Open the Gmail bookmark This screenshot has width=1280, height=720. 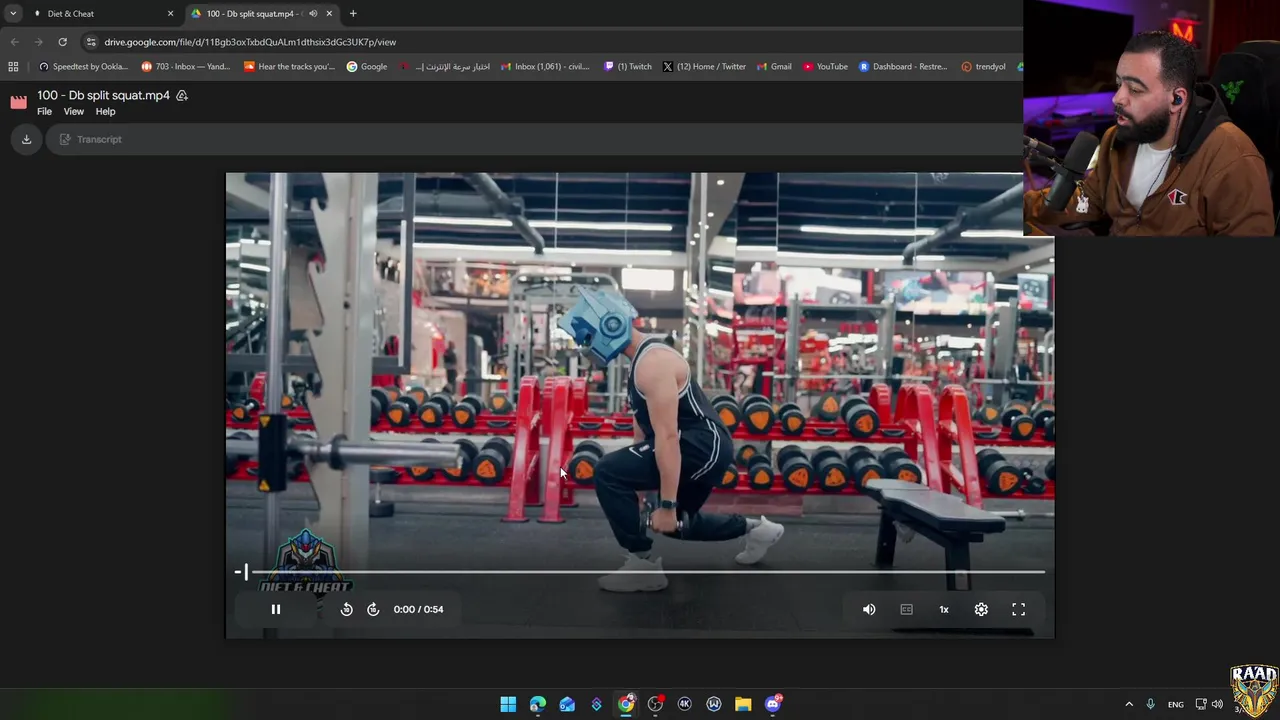coord(774,67)
